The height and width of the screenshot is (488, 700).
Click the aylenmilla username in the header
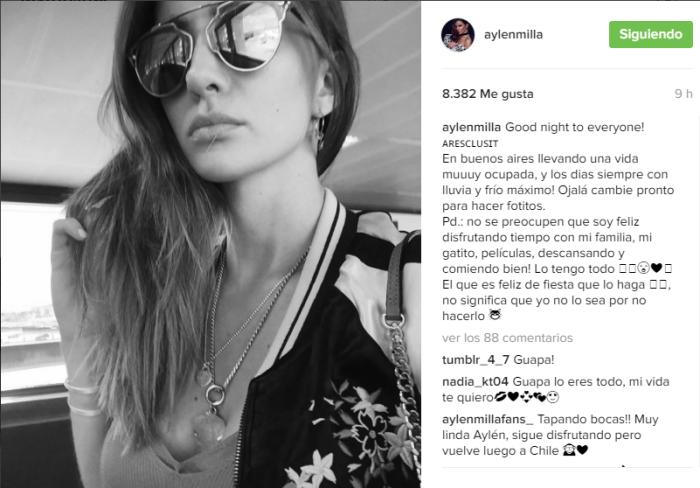(x=513, y=35)
